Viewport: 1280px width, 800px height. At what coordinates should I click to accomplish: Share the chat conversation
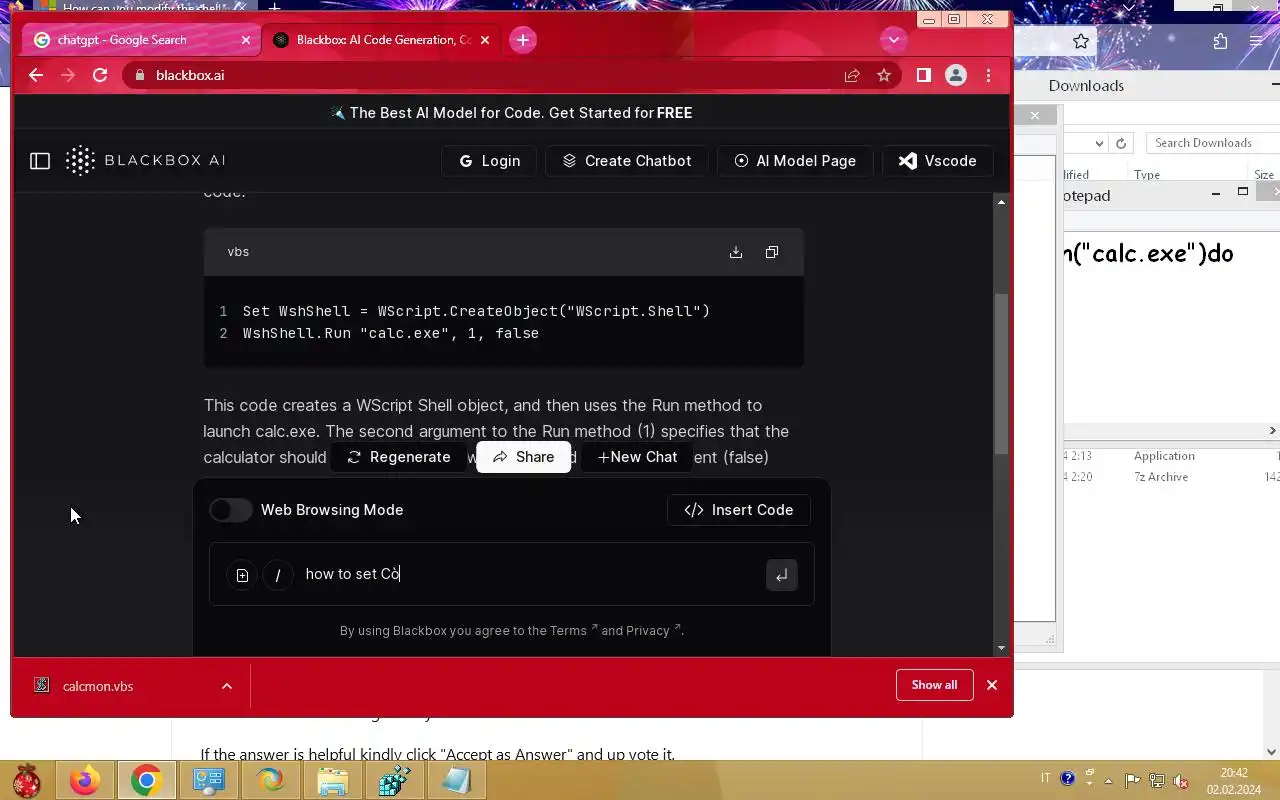[523, 457]
